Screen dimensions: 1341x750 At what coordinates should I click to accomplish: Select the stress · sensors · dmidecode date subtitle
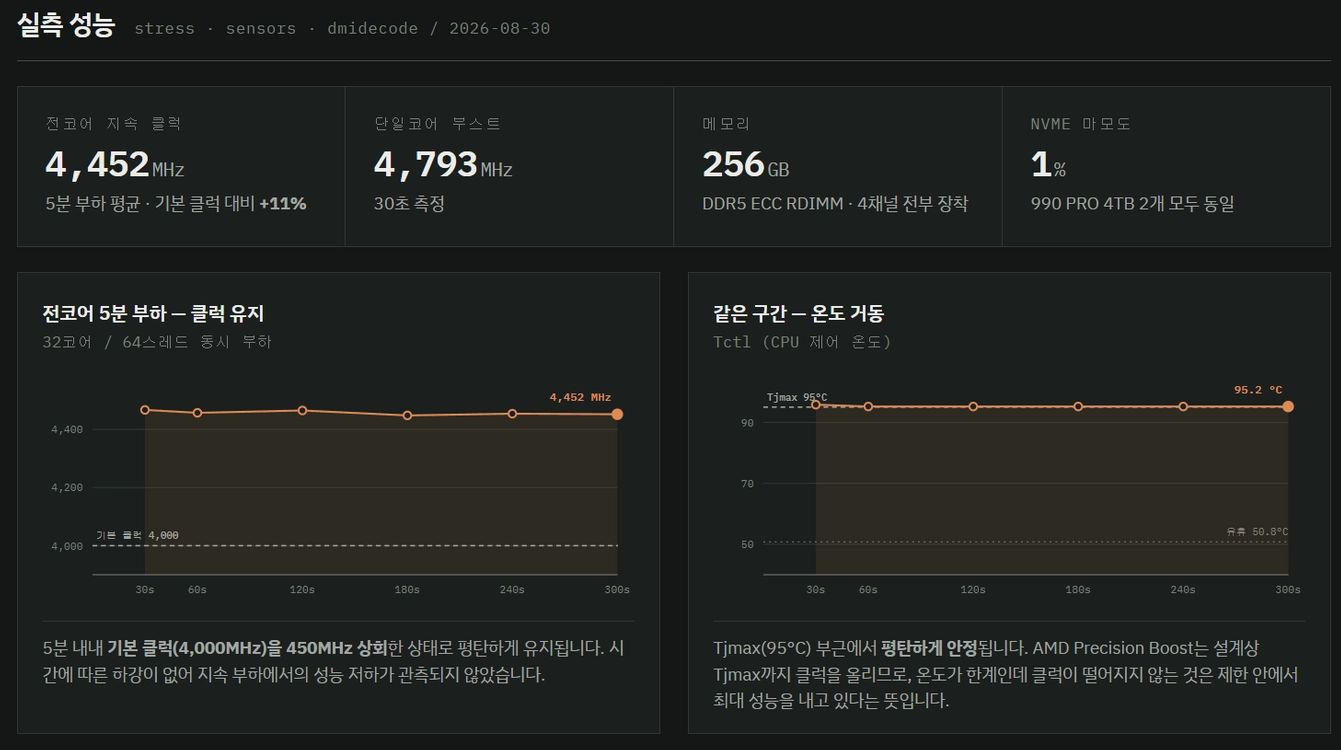coord(342,28)
